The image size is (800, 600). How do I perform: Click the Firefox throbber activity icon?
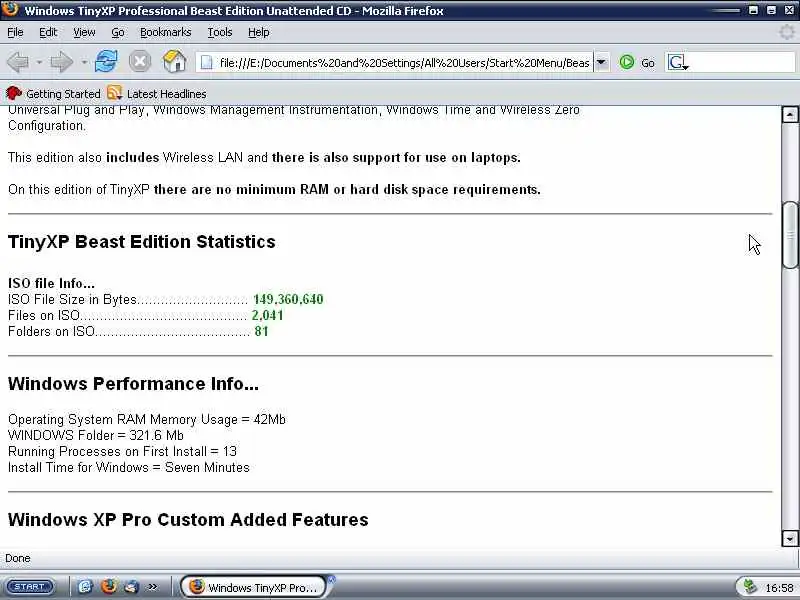(788, 32)
